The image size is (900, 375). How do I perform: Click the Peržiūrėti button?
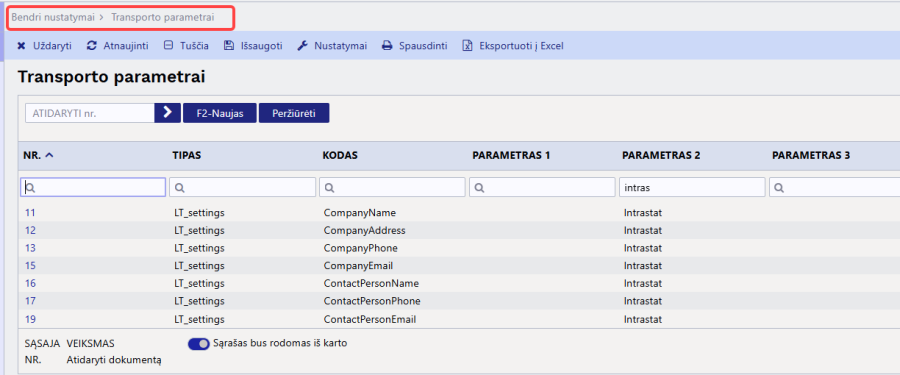(x=294, y=113)
